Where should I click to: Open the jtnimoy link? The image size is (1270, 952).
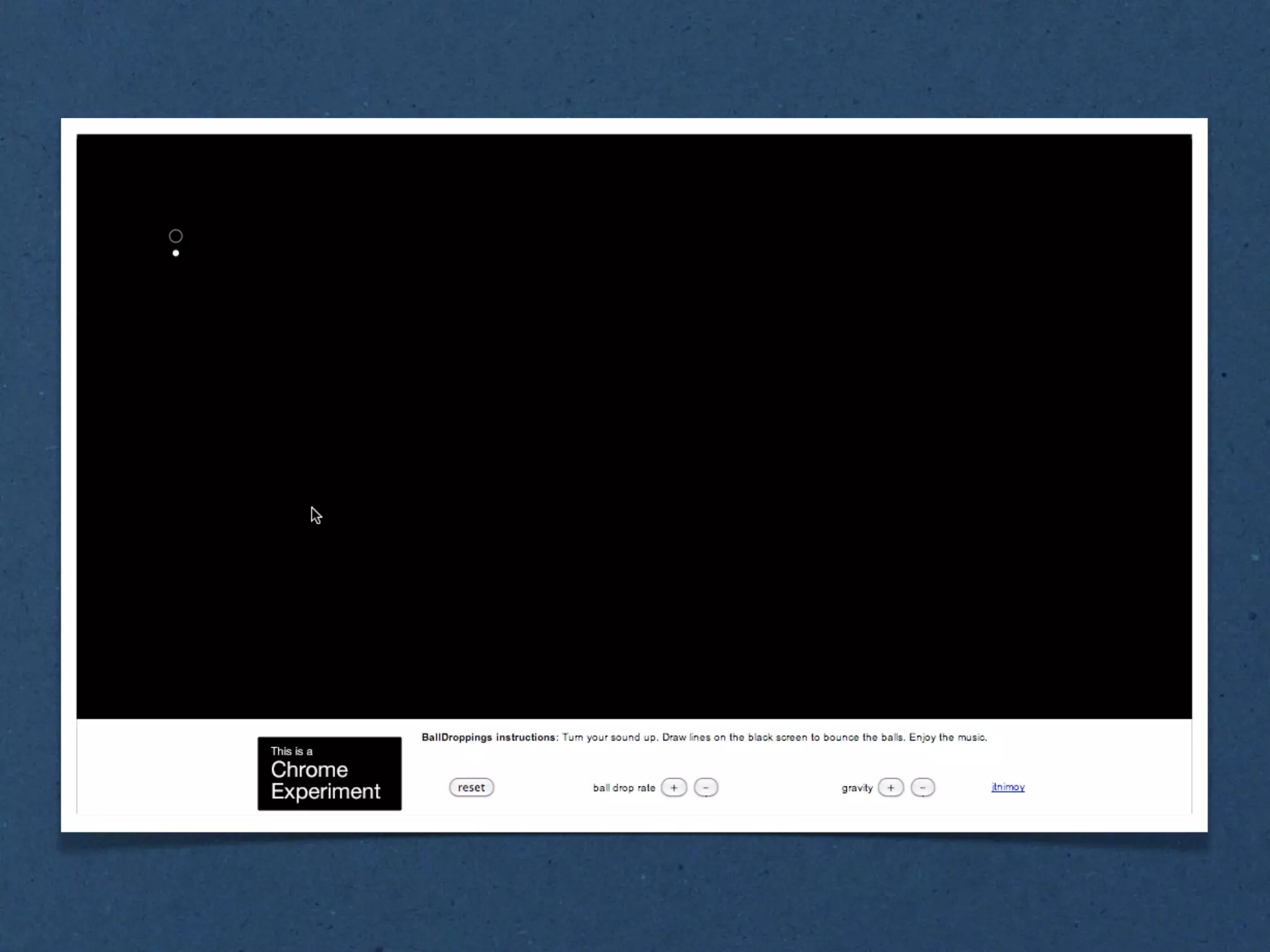pyautogui.click(x=1008, y=787)
